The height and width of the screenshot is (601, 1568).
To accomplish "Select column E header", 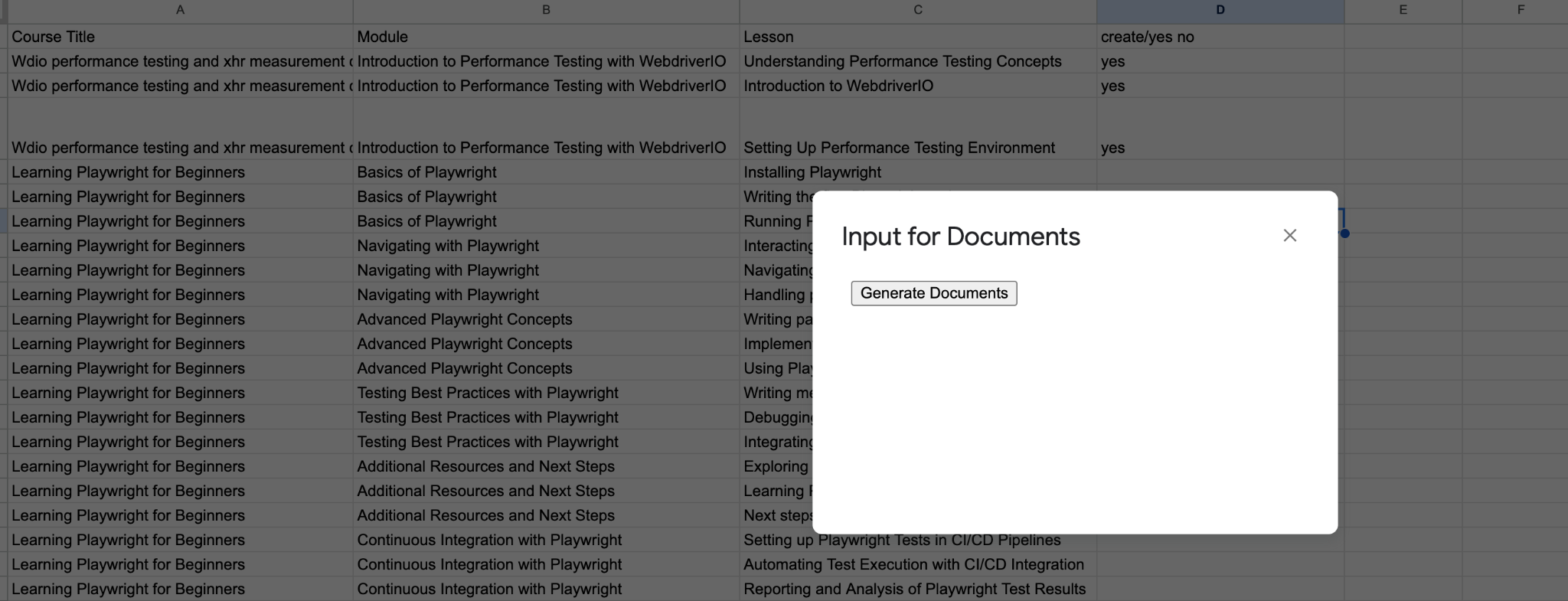I will pyautogui.click(x=1403, y=10).
